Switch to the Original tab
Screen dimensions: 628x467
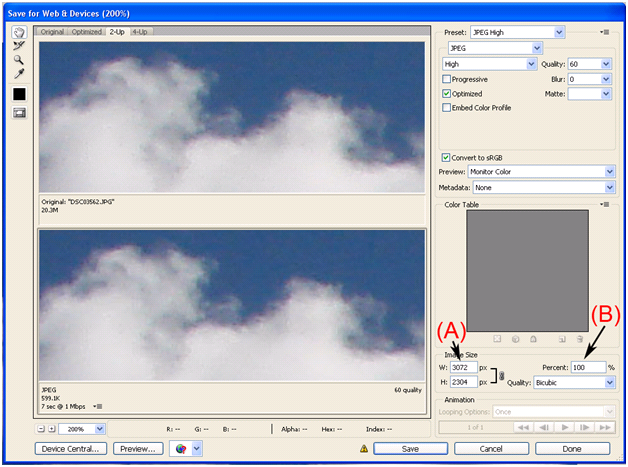point(52,32)
